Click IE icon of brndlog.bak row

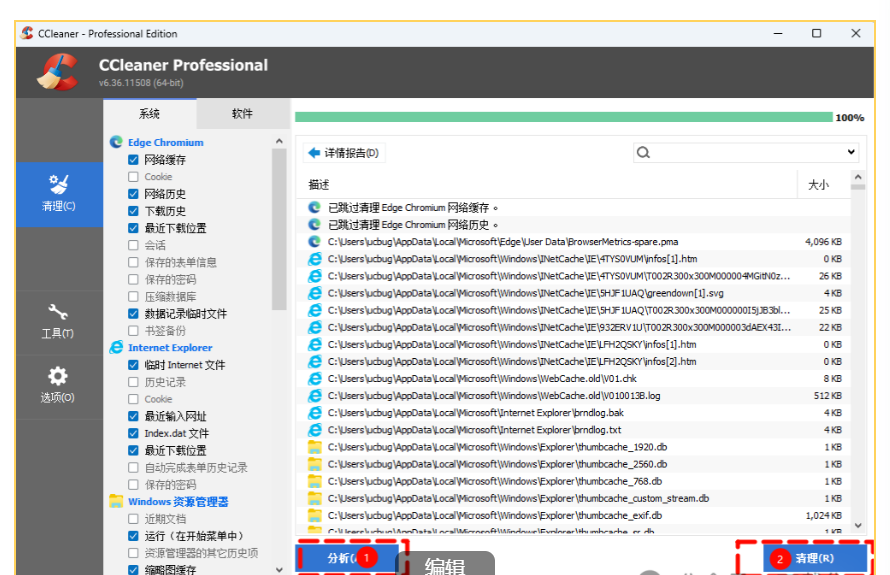314,413
